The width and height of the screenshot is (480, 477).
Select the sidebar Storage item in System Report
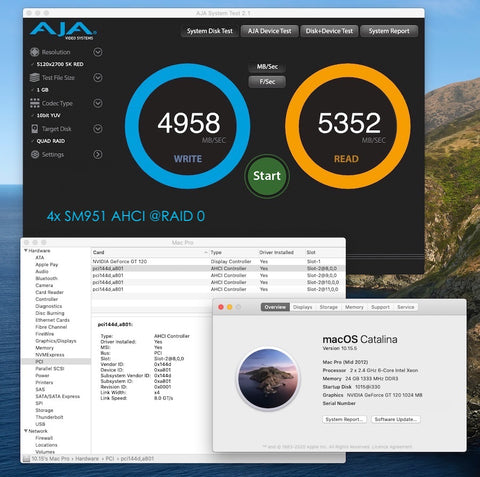pyautogui.click(x=44, y=410)
